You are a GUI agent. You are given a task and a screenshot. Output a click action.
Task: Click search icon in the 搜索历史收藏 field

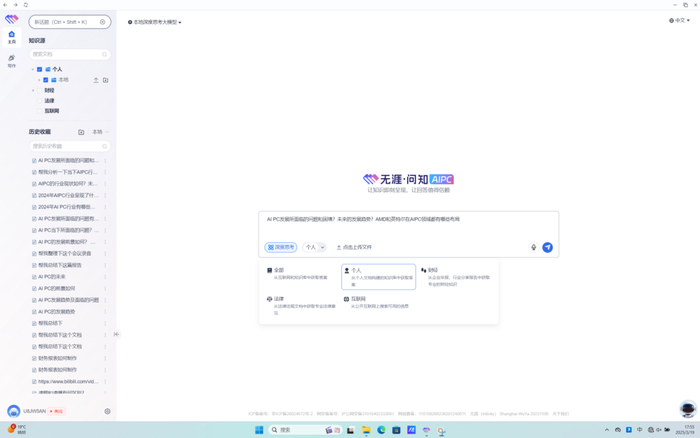(104, 146)
